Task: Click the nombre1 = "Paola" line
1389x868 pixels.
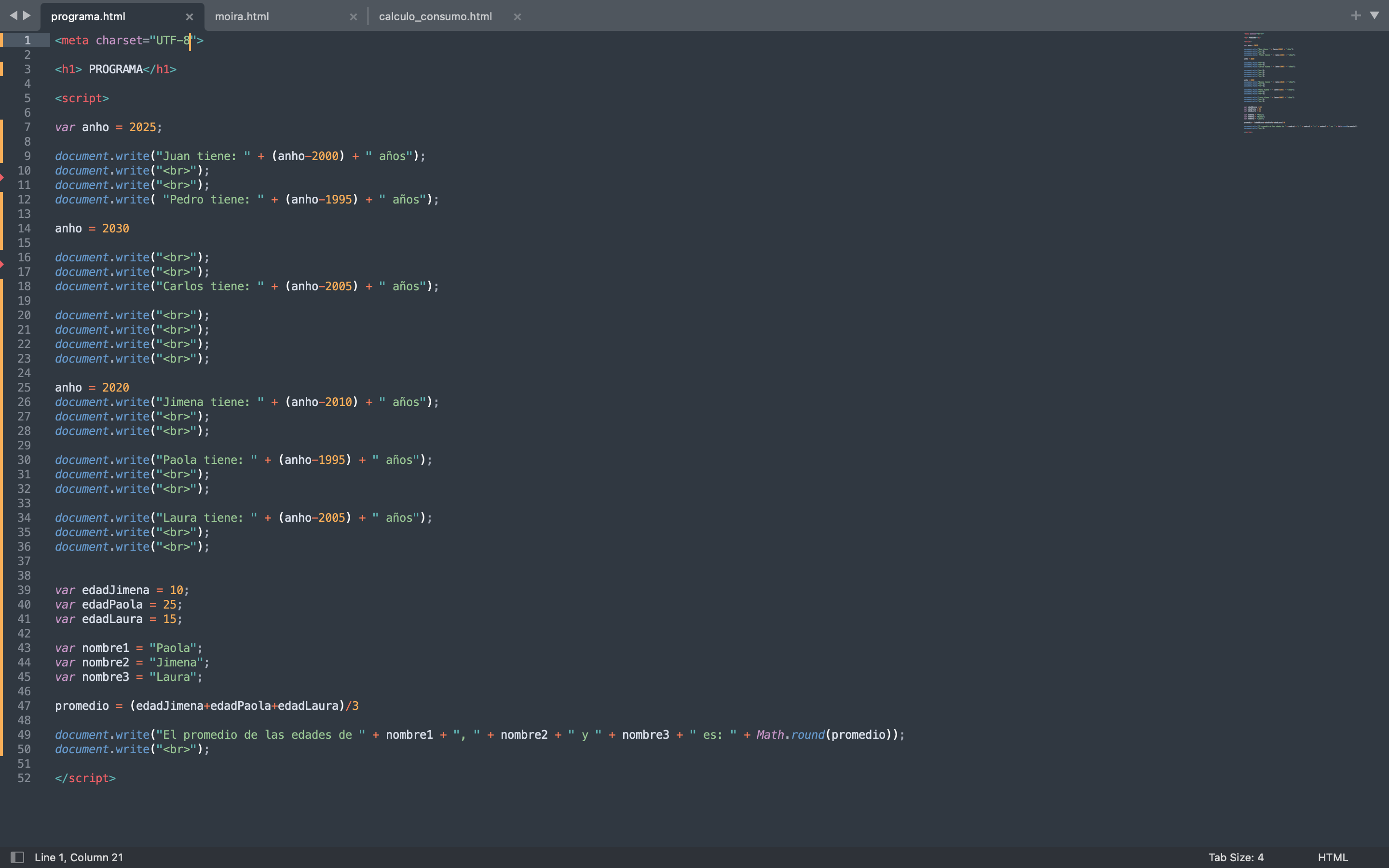Action: 129,648
